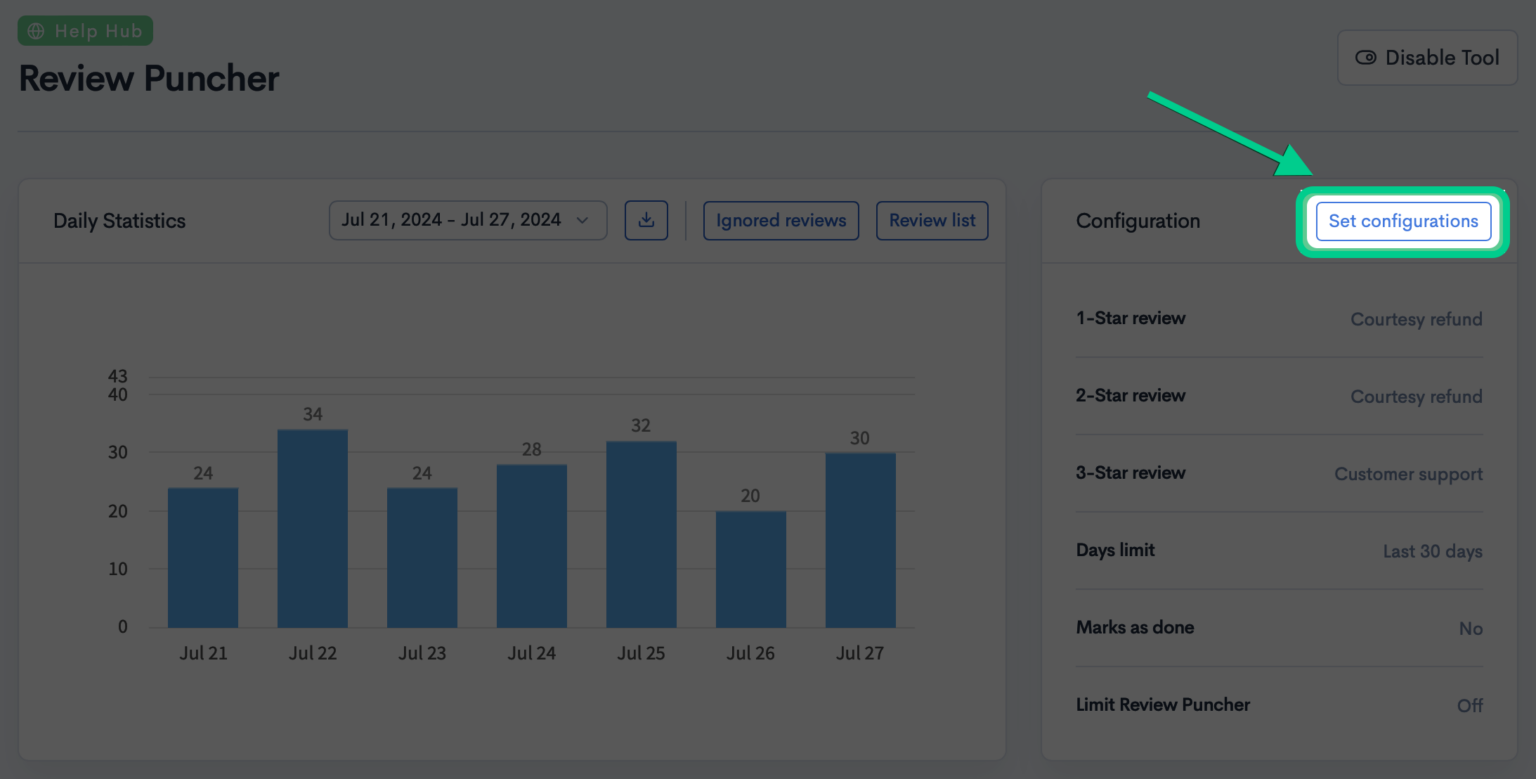
Task: Turn on Limit Review Puncher setting
Action: tap(1470, 705)
